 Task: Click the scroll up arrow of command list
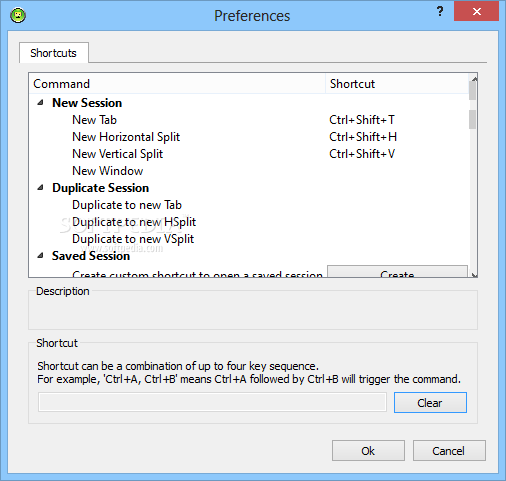pyautogui.click(x=473, y=79)
